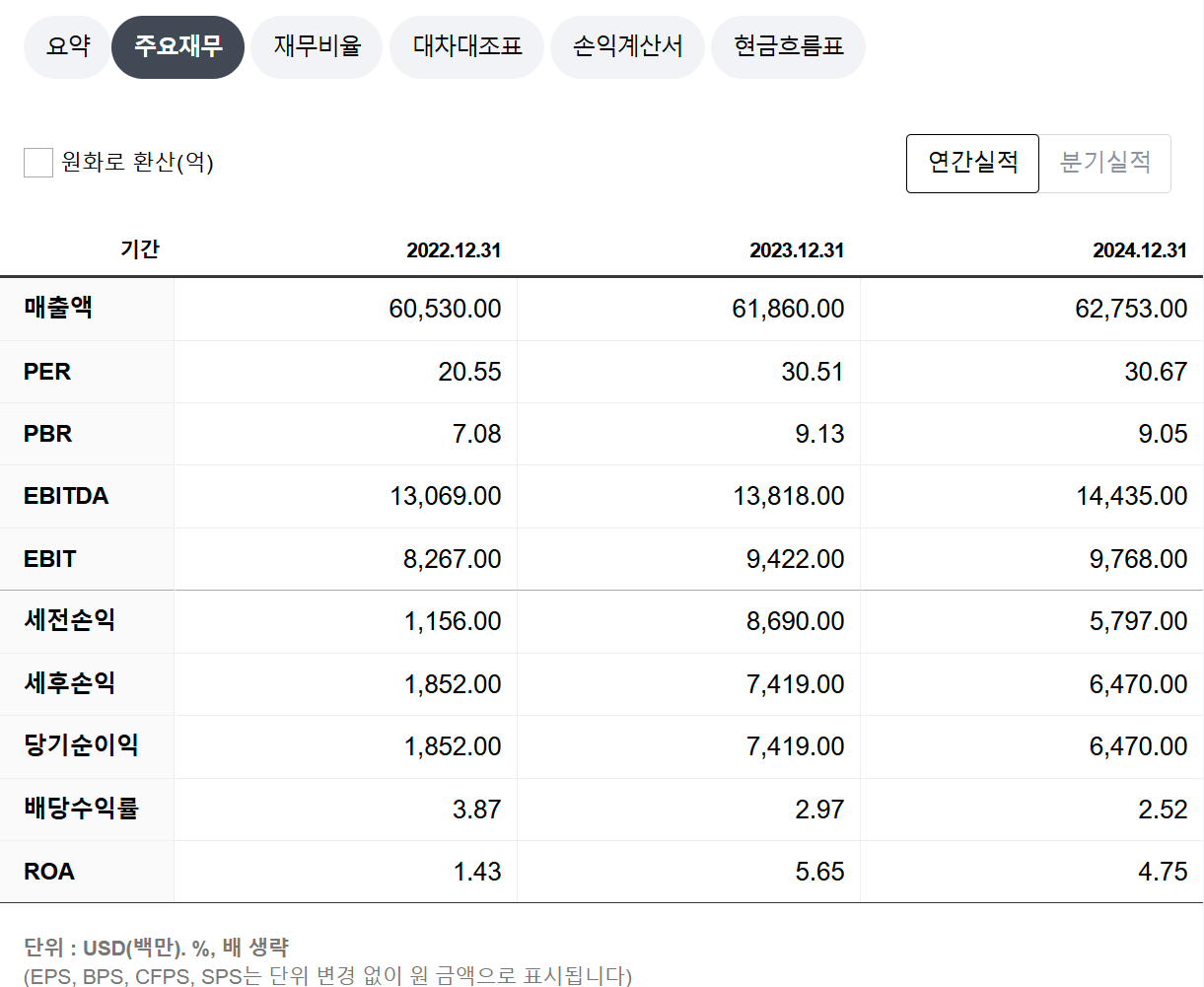This screenshot has height=987, width=1204.
Task: Click the dividend yield value 2.52
Action: (1163, 810)
